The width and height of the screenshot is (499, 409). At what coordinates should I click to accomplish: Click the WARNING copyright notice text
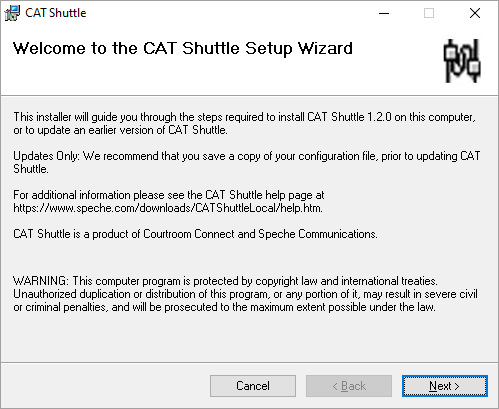(x=245, y=294)
